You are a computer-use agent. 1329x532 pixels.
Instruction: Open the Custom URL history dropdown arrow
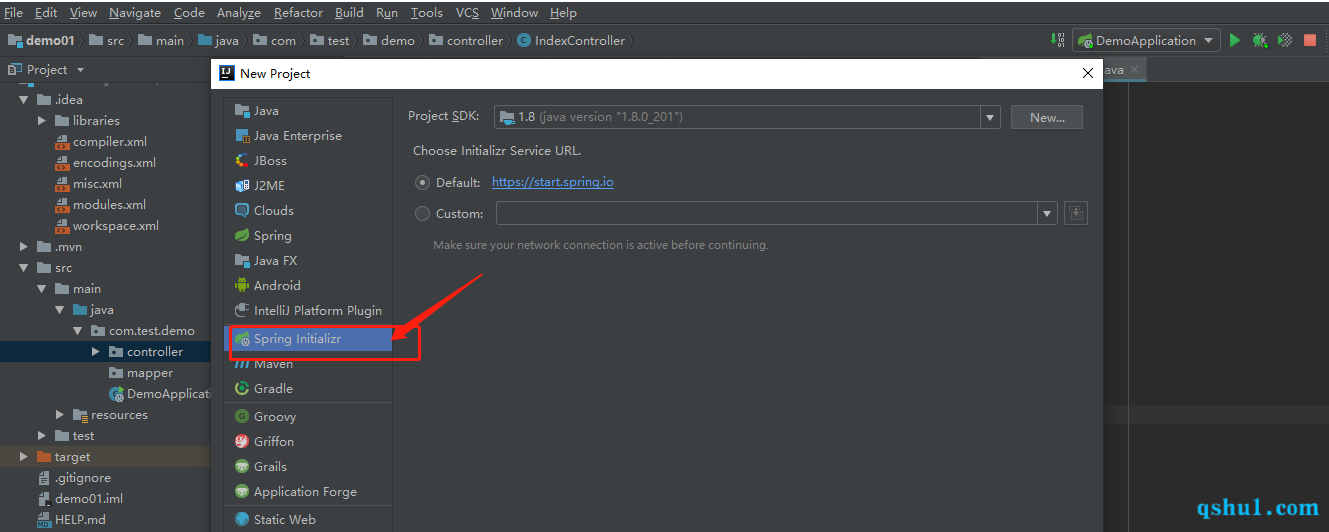[x=1047, y=213]
